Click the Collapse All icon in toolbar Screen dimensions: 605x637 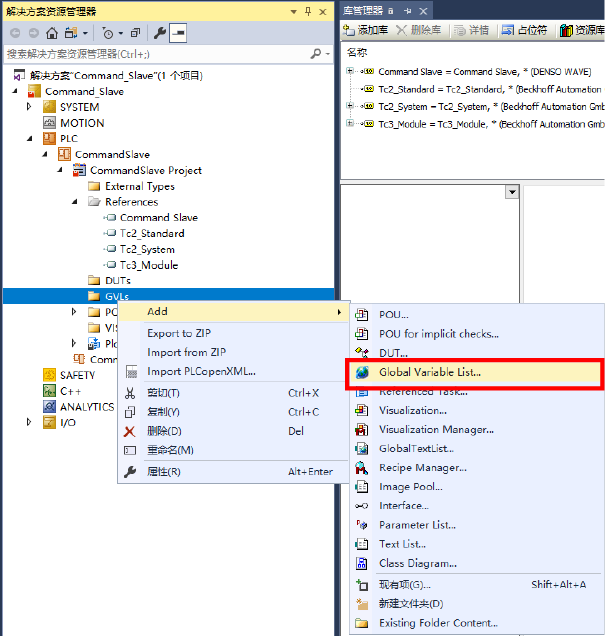coord(135,33)
